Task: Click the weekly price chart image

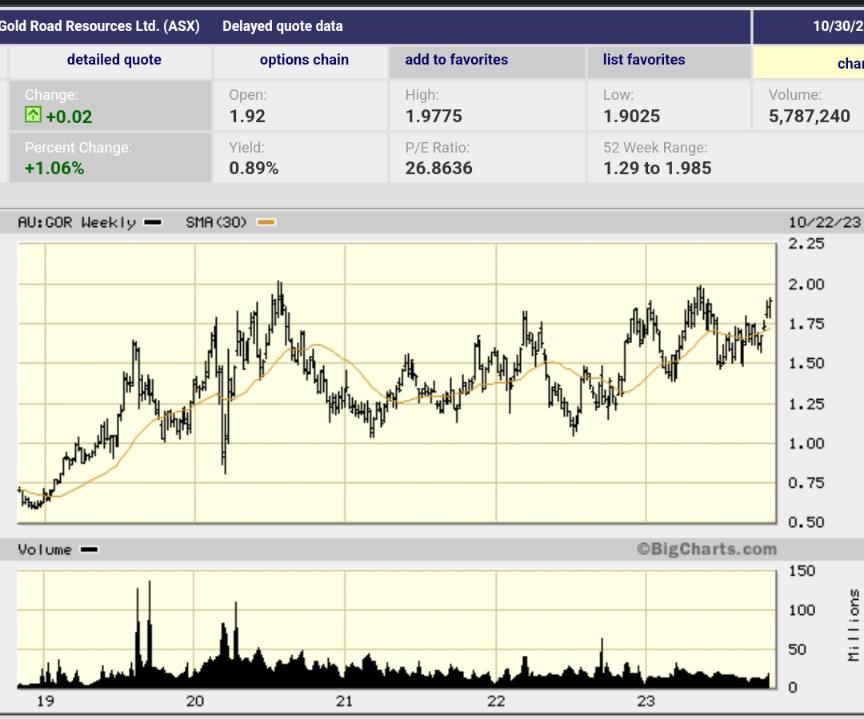Action: click(x=397, y=383)
